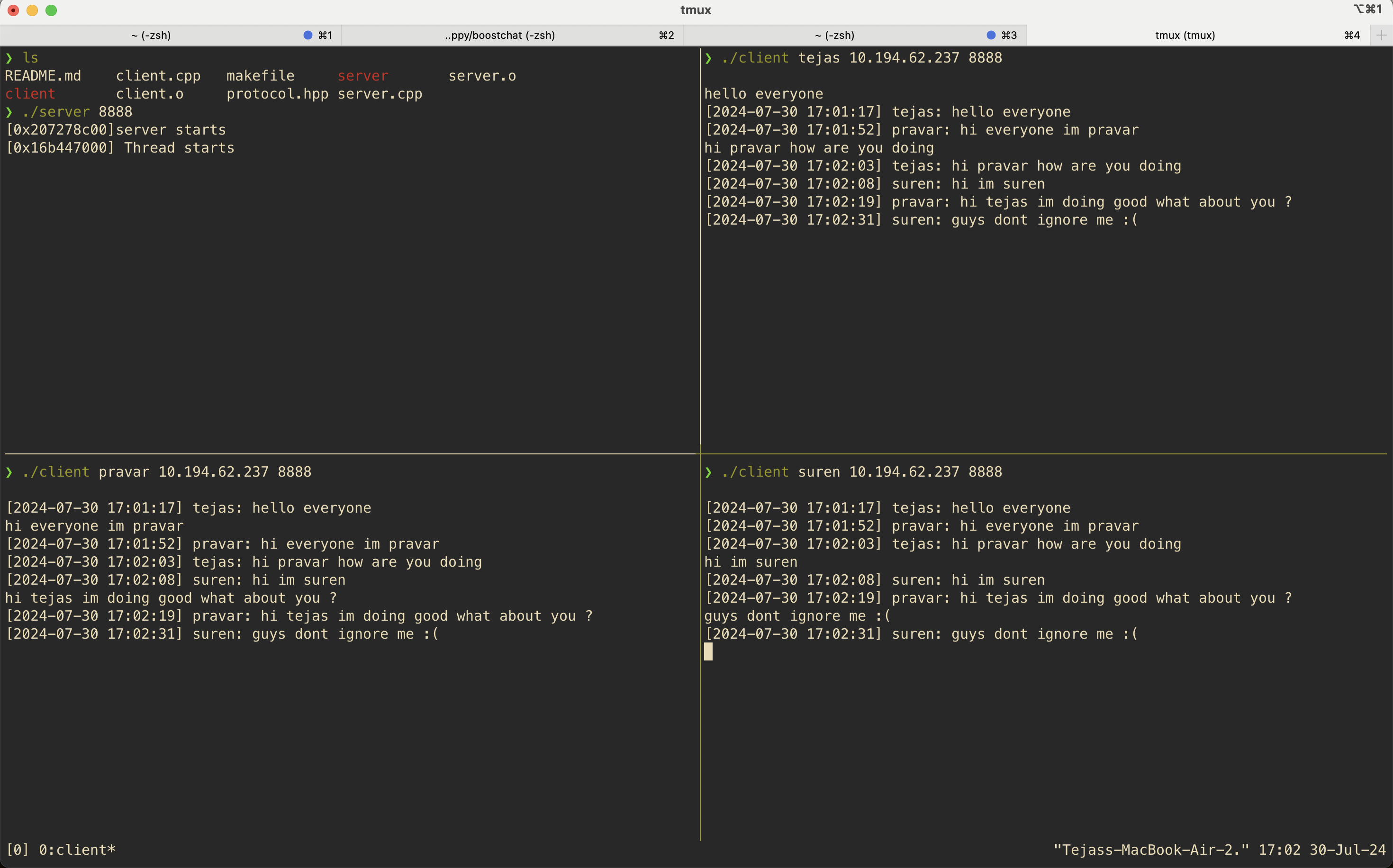Click the tmux window title
This screenshot has width=1393, height=868.
pyautogui.click(x=696, y=10)
